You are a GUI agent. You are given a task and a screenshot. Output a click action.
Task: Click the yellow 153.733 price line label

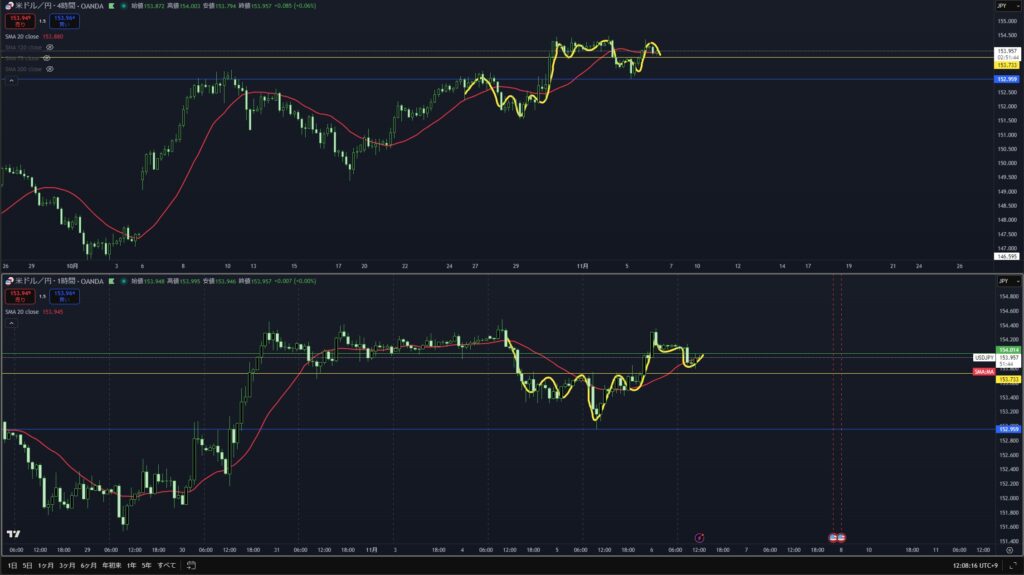[1006, 65]
